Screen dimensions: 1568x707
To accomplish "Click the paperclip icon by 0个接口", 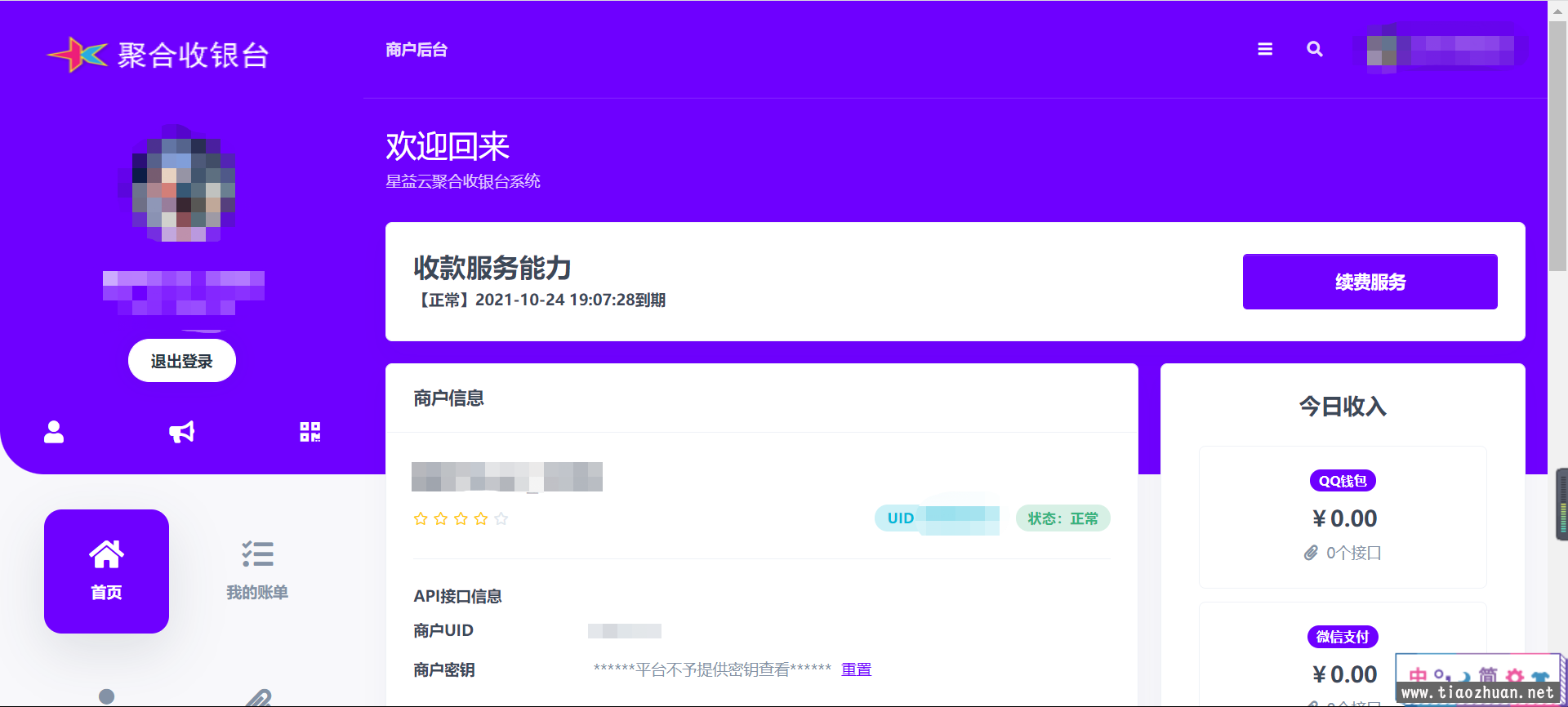I will pos(1311,553).
